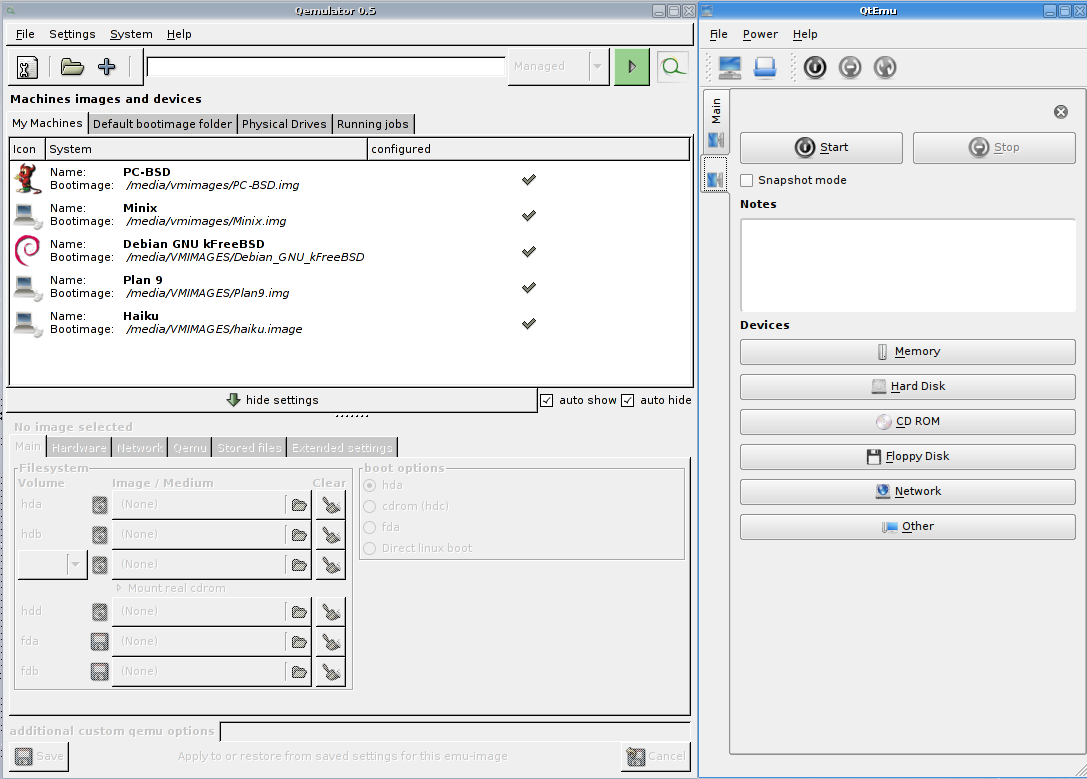Click the new machine monitor icon in QtEmu toolbar
The width and height of the screenshot is (1087, 779).
tap(730, 67)
